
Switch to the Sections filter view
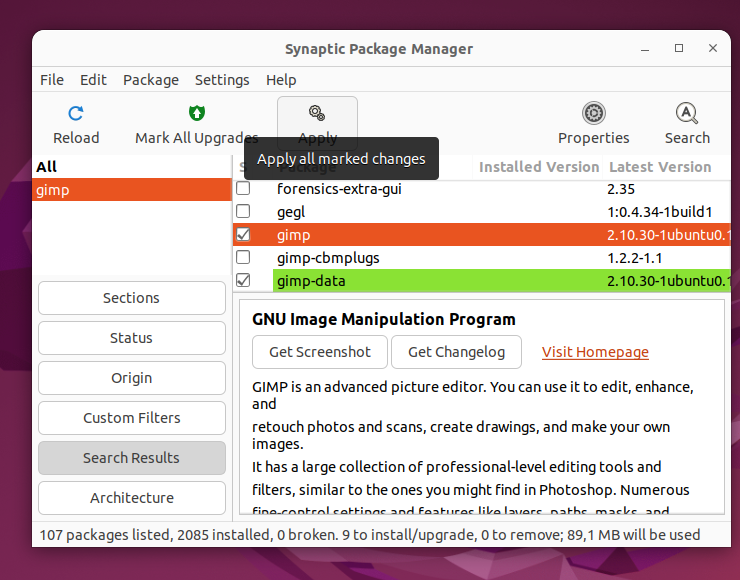[x=132, y=298]
